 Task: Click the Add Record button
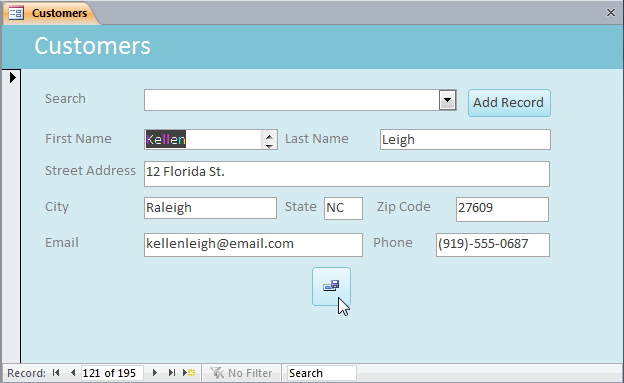[x=509, y=103]
